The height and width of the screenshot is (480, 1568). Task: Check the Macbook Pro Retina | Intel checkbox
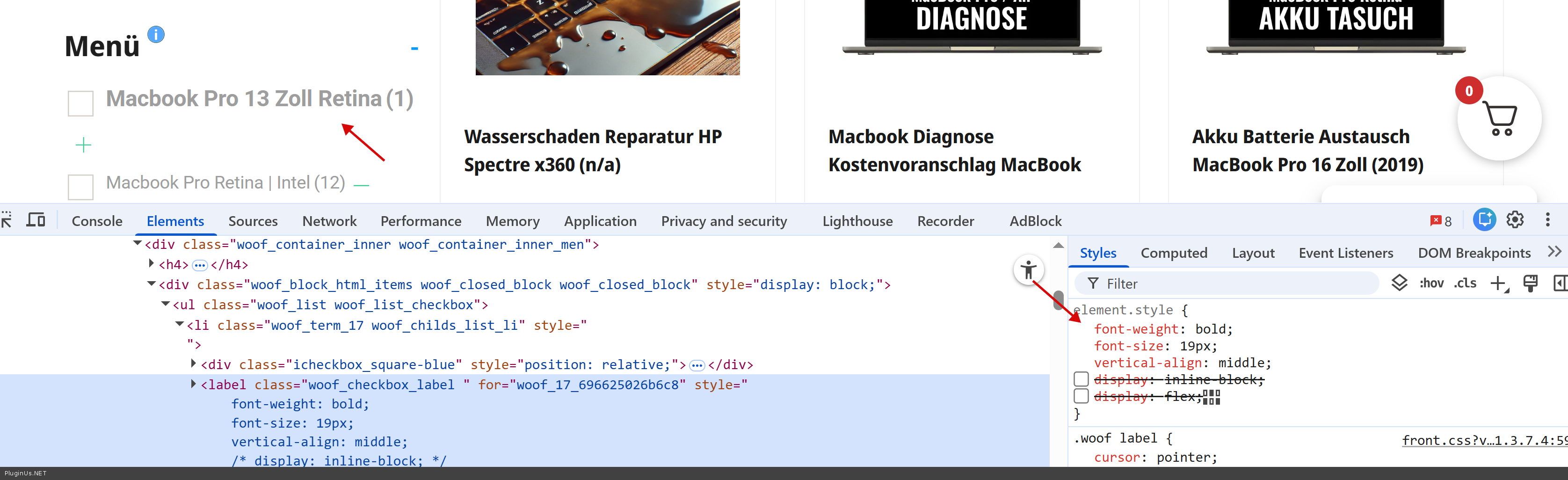click(x=80, y=187)
